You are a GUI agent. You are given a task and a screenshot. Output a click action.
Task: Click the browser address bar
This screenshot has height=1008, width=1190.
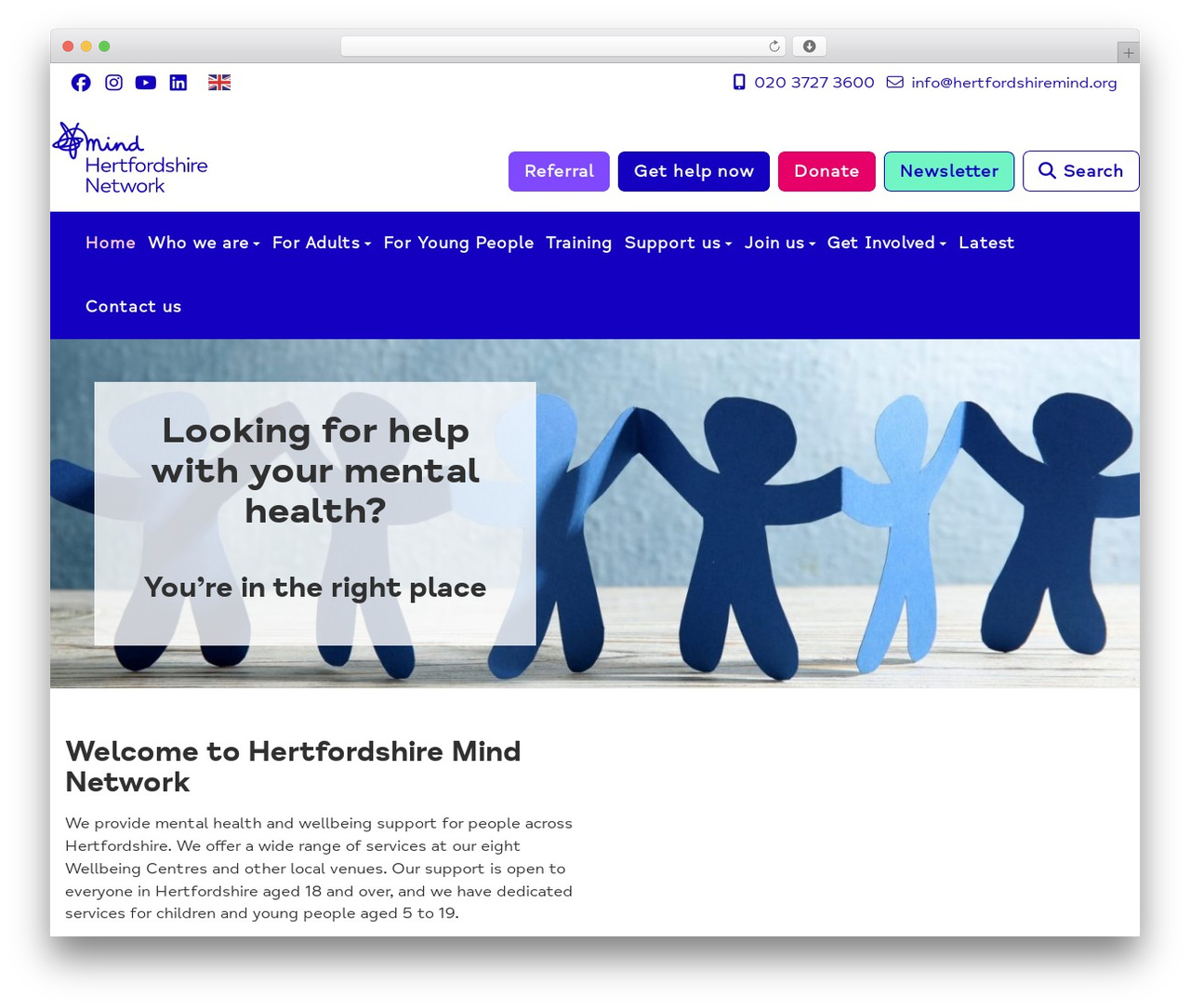(x=562, y=46)
